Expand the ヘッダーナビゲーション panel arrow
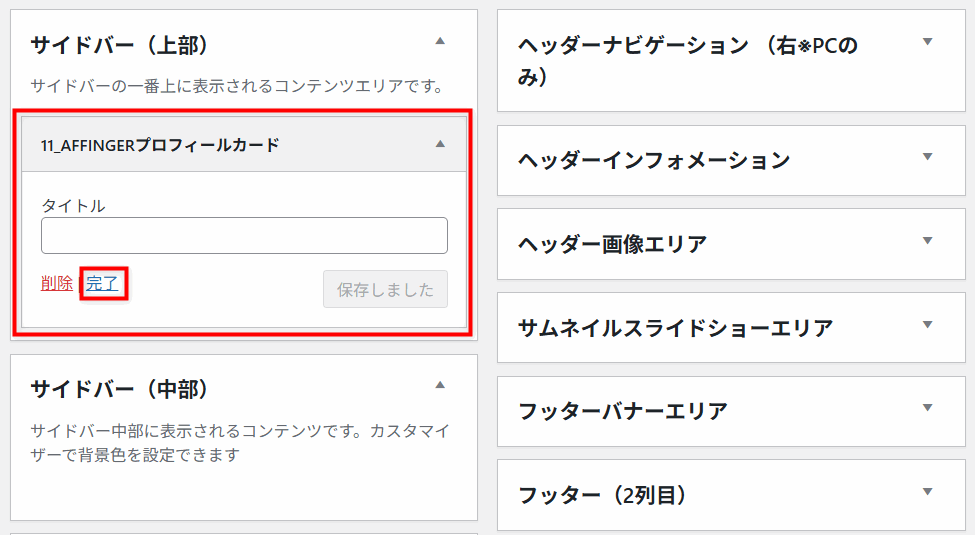This screenshot has height=535, width=975. point(928,42)
